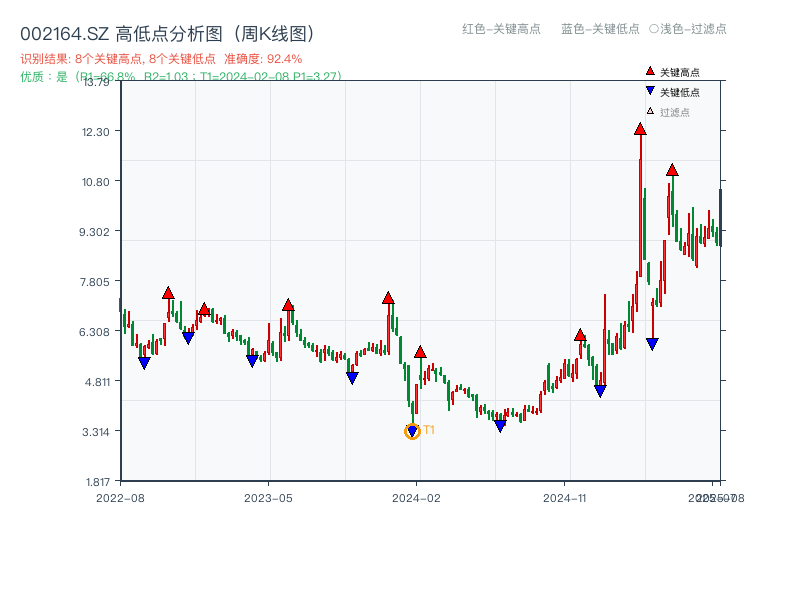Select the blue low marker between the first two highs
The width and height of the screenshot is (800, 600).
pyautogui.click(x=188, y=338)
